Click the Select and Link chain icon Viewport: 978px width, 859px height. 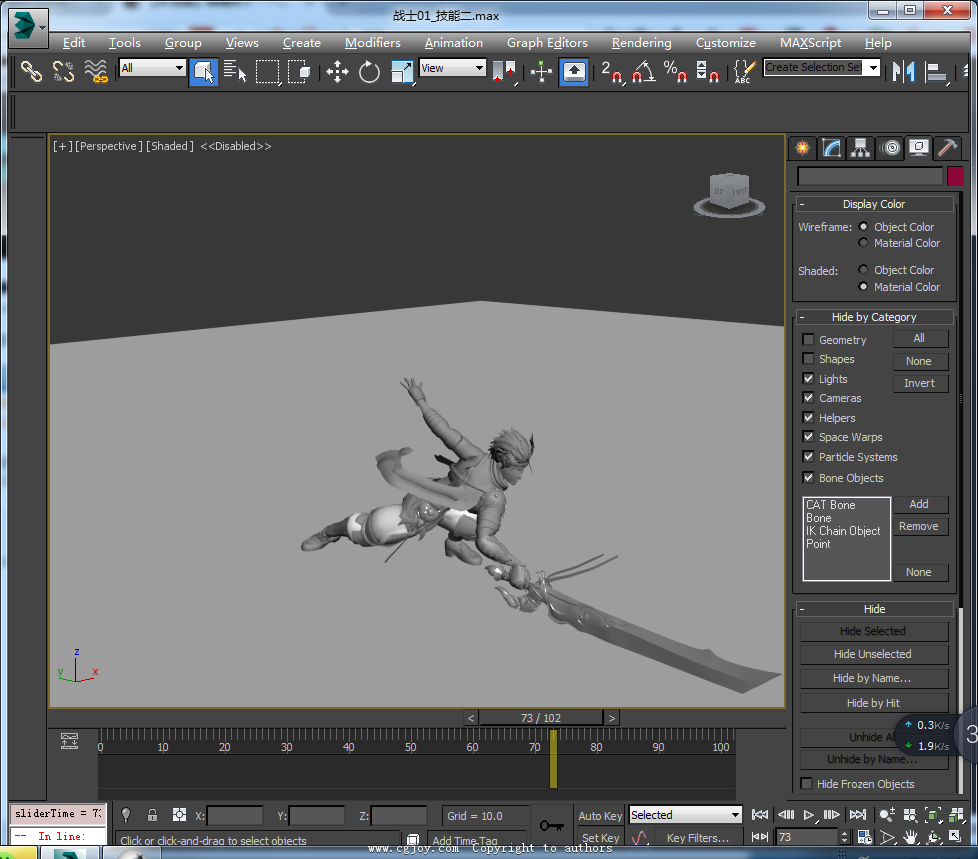(32, 71)
